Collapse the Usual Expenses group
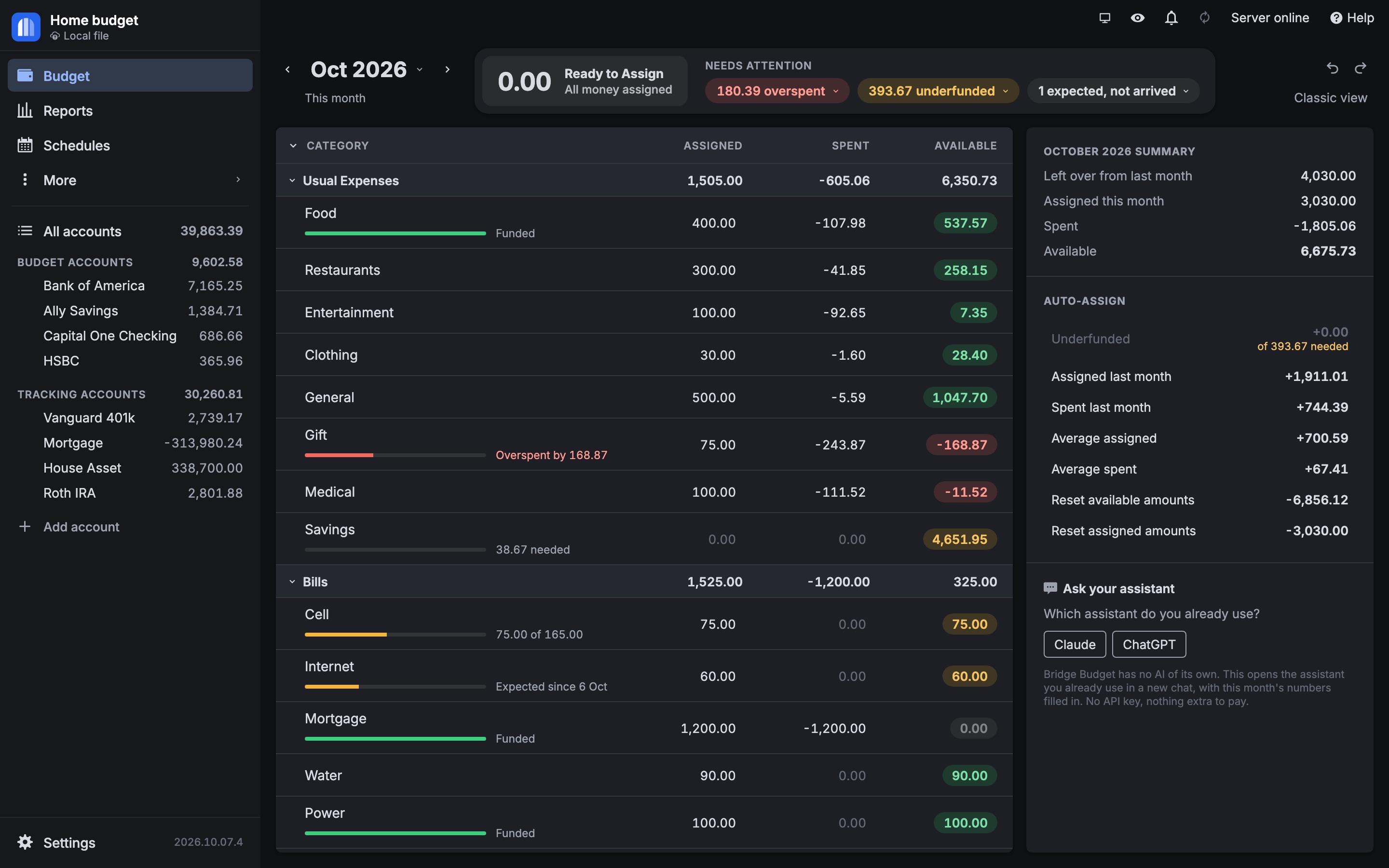 [x=292, y=180]
